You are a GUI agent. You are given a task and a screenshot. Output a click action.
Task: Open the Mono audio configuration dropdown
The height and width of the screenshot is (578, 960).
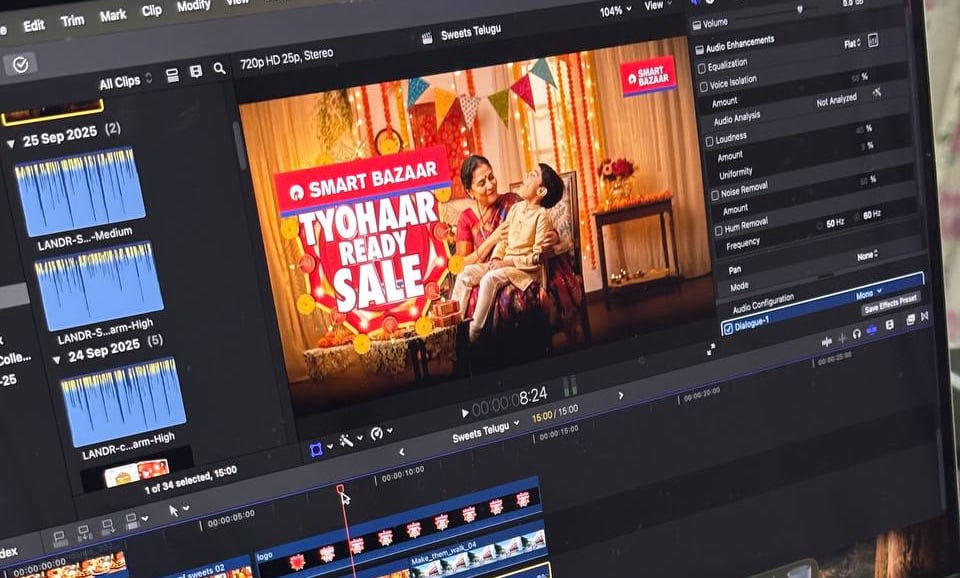(x=868, y=294)
